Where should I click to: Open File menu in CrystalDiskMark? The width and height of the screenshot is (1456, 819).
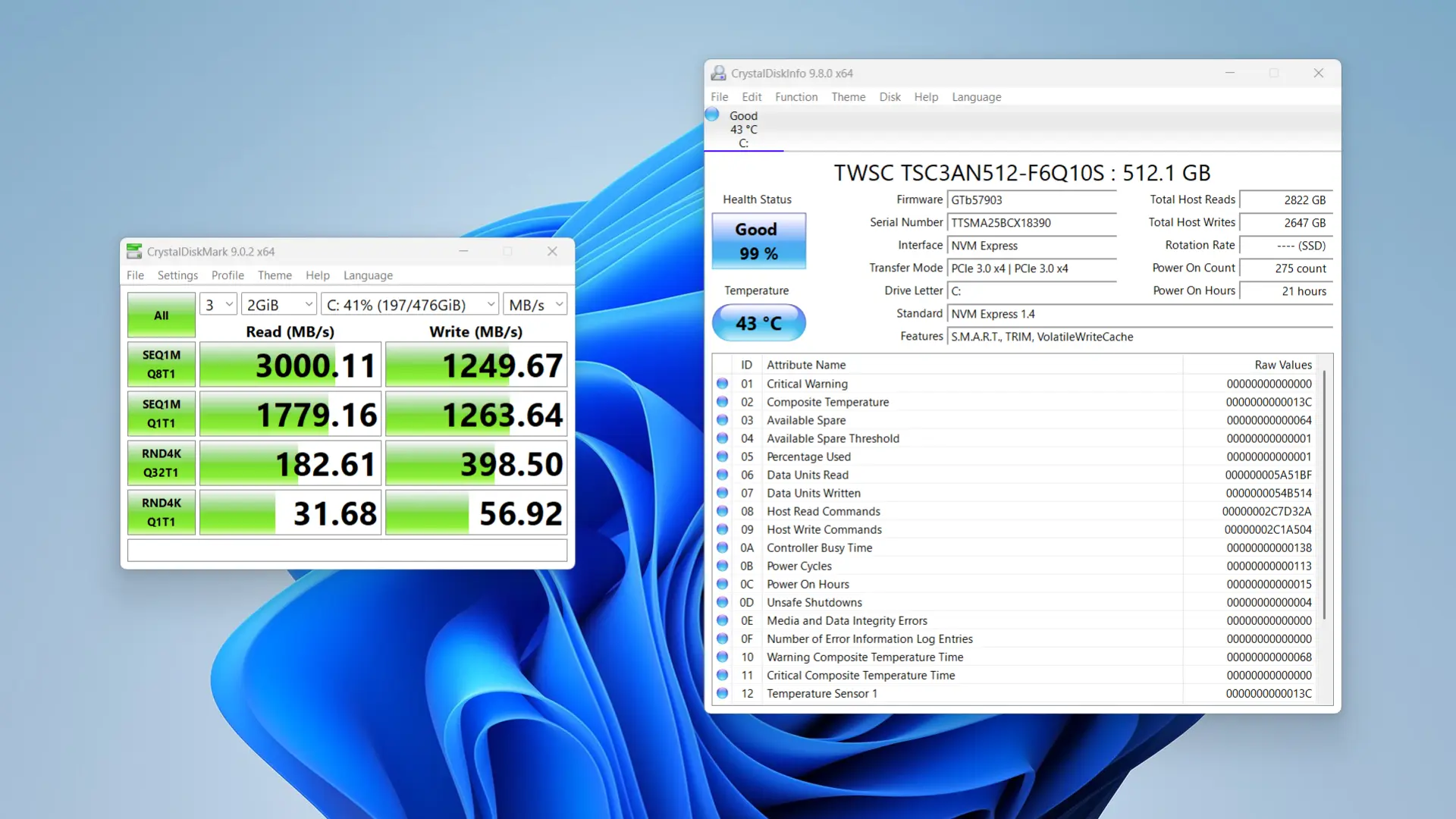point(135,275)
